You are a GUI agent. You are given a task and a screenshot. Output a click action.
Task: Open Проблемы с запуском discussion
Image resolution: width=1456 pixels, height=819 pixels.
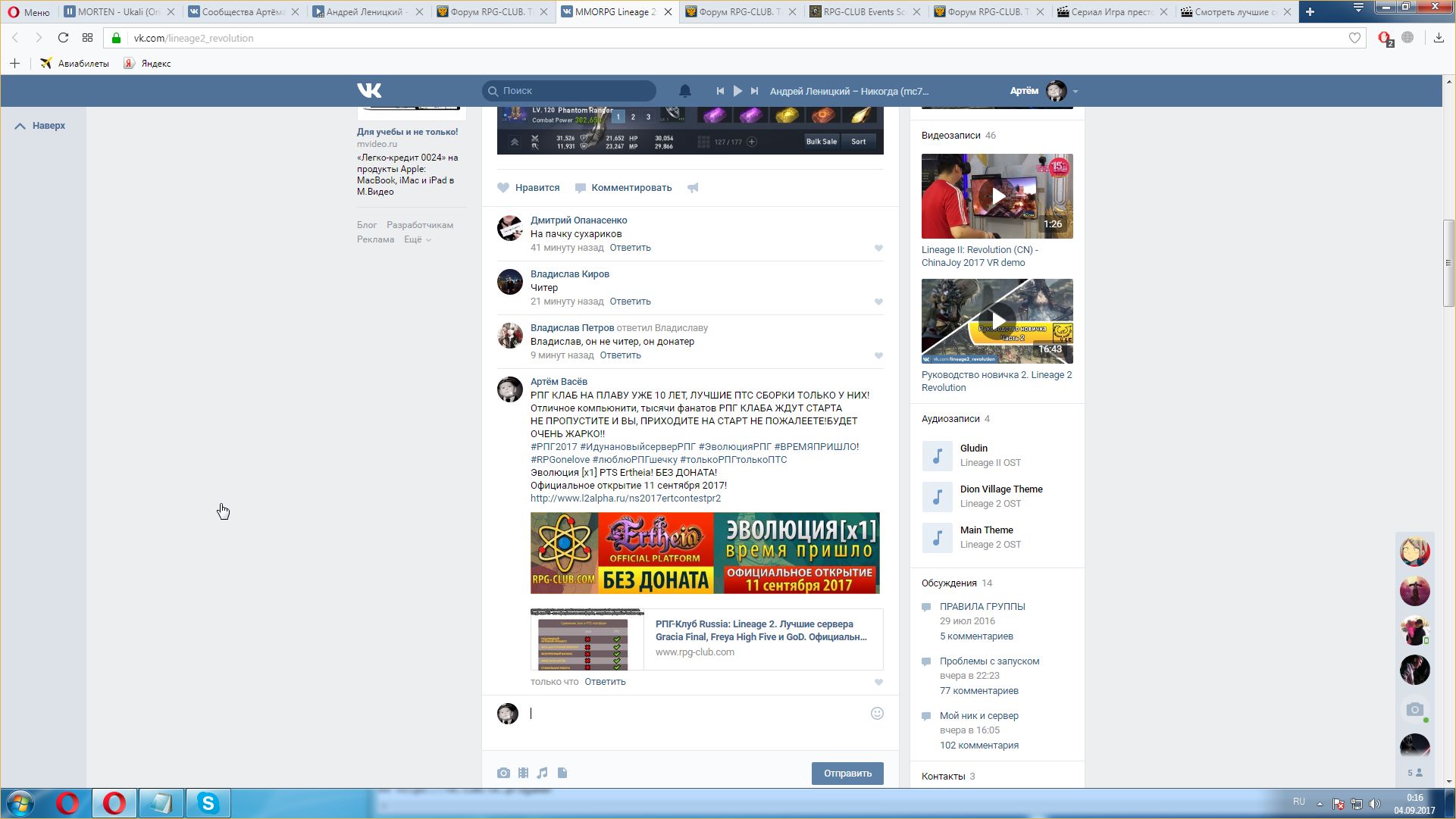(x=989, y=661)
